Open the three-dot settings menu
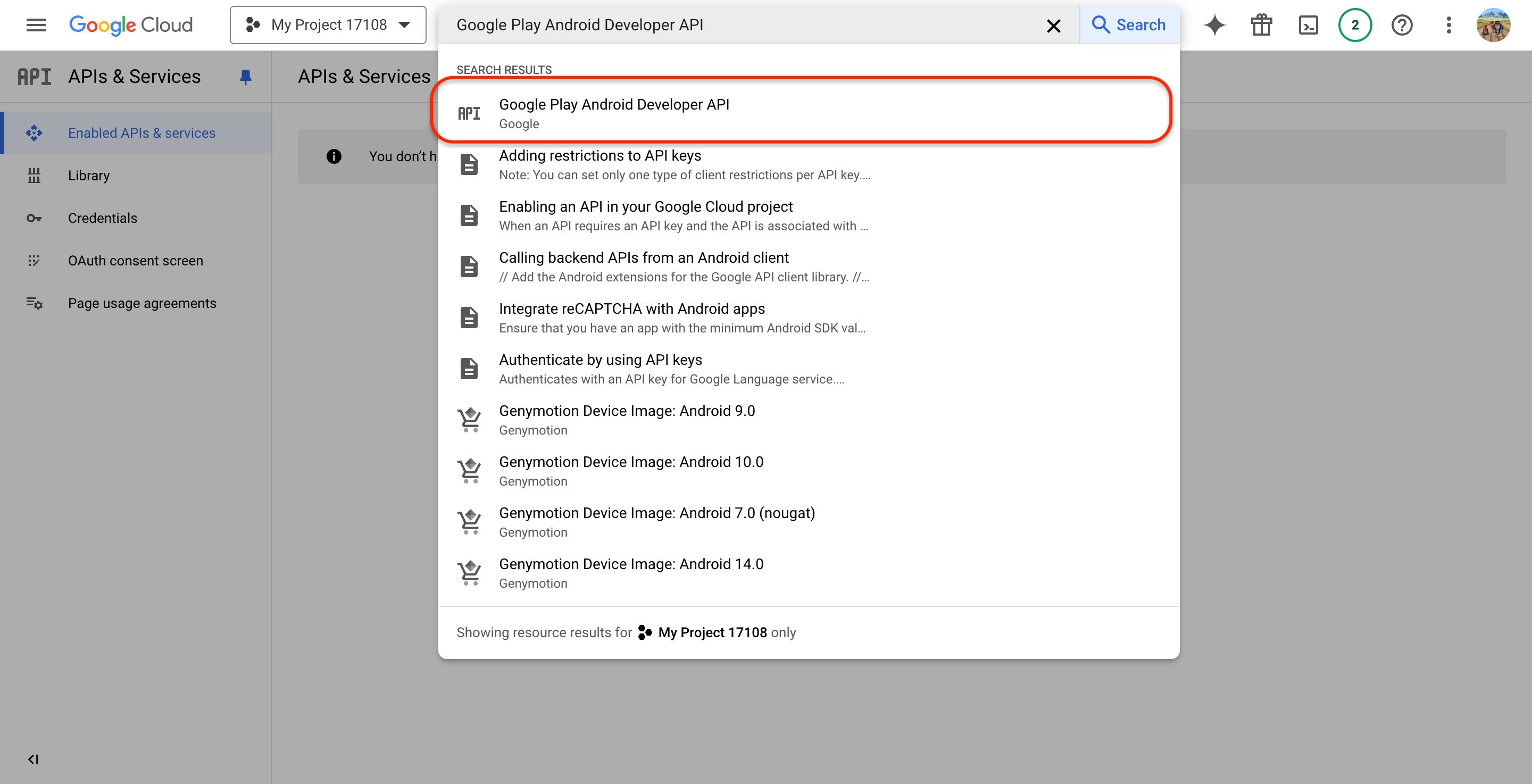 click(x=1448, y=25)
